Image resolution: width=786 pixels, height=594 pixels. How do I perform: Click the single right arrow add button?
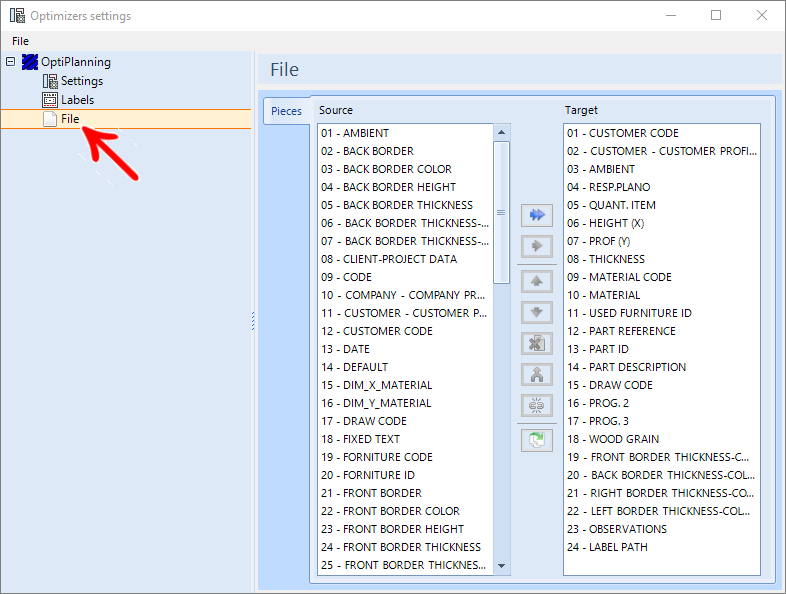537,246
